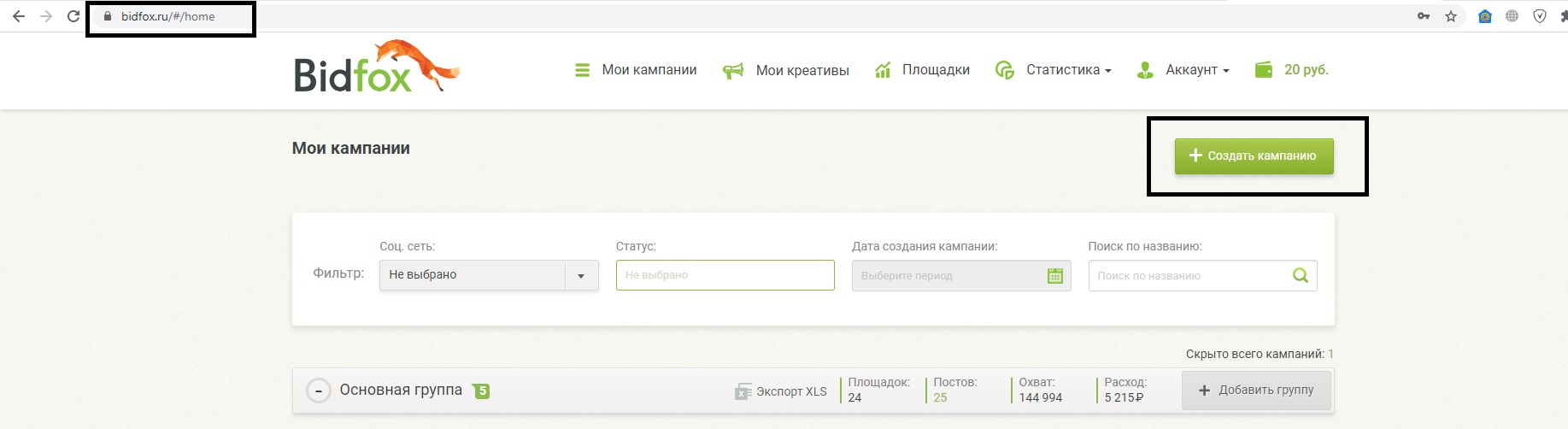Reload the page with the refresh icon
The image size is (1568, 429).
73,16
